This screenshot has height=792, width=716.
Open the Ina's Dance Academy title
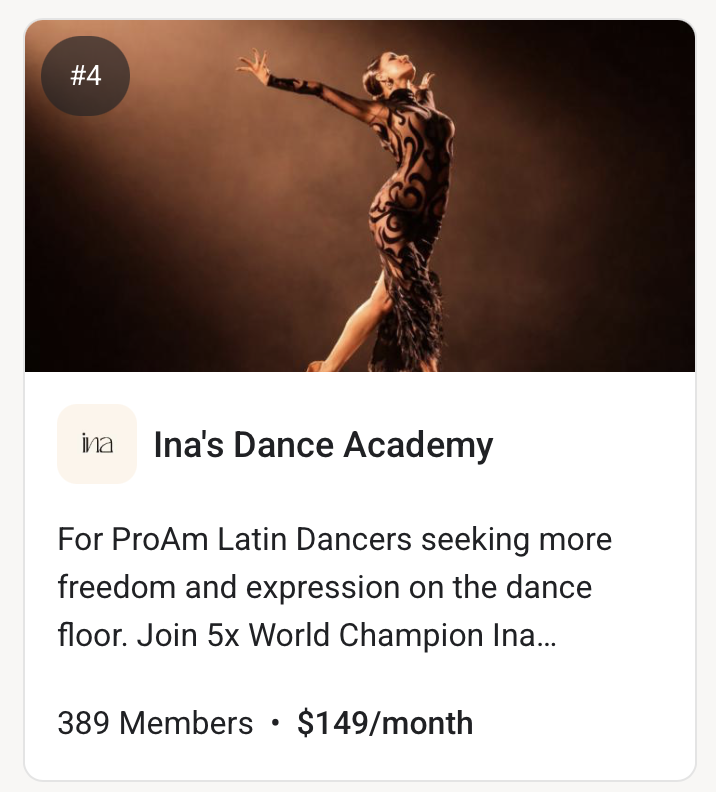[x=322, y=445]
